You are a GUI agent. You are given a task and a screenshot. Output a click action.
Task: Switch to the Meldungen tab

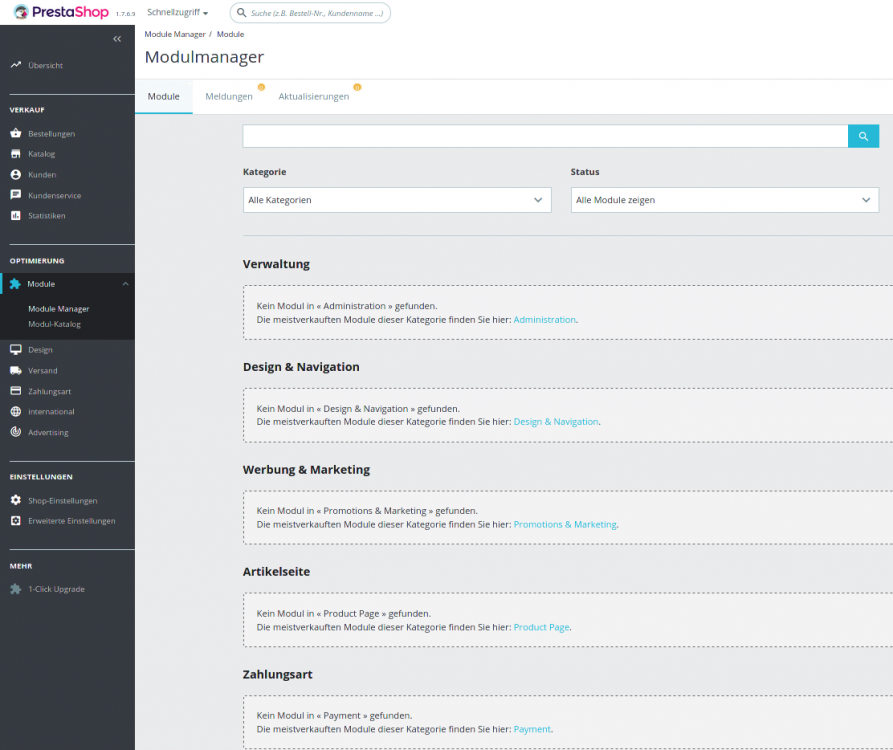click(x=229, y=96)
